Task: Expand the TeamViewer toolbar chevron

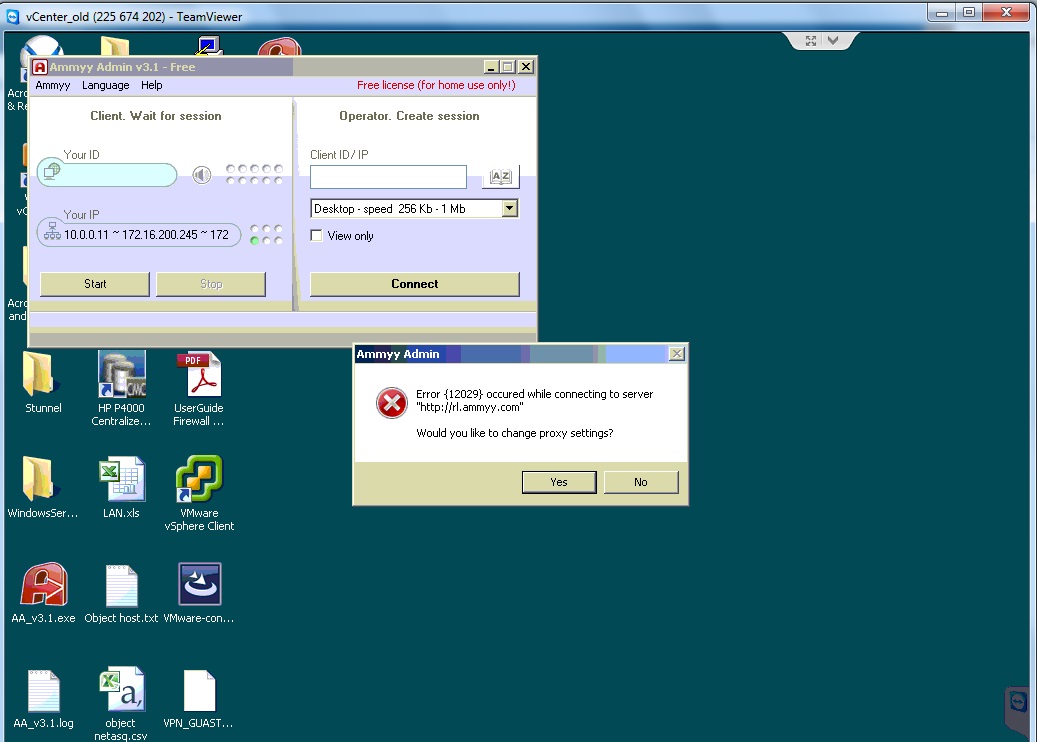Action: (833, 40)
